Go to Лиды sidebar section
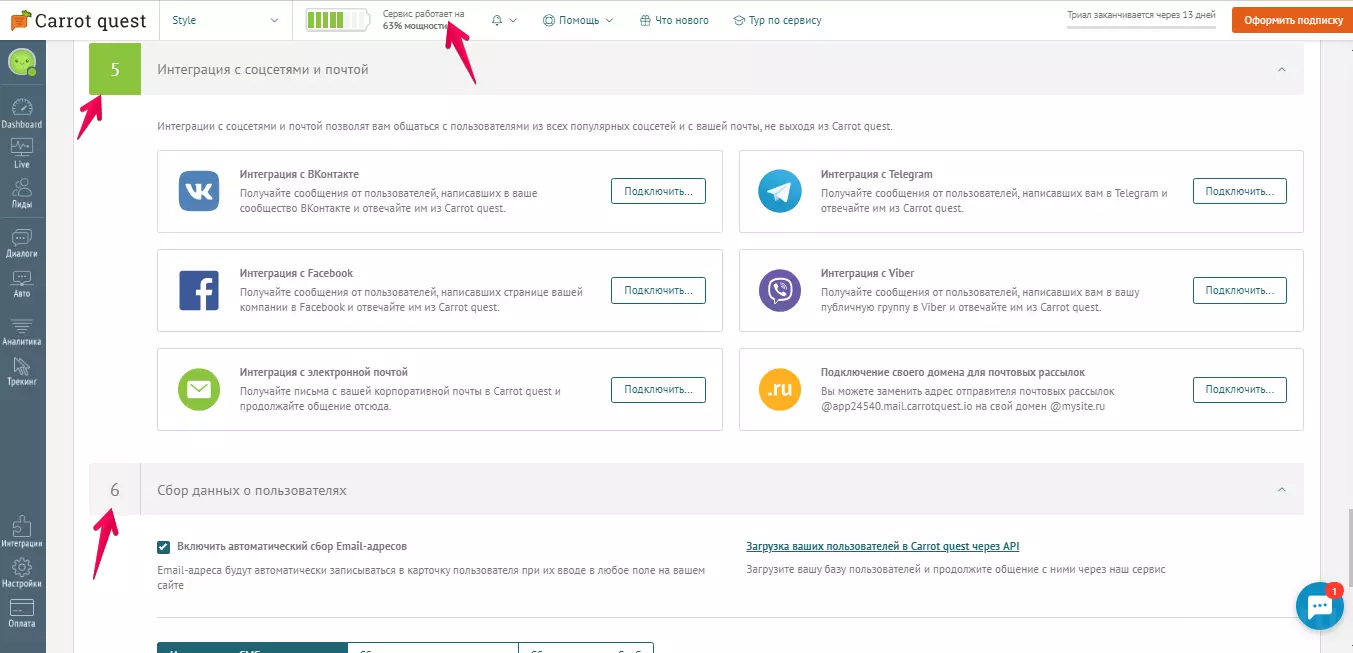The width and height of the screenshot is (1353, 653). click(22, 193)
